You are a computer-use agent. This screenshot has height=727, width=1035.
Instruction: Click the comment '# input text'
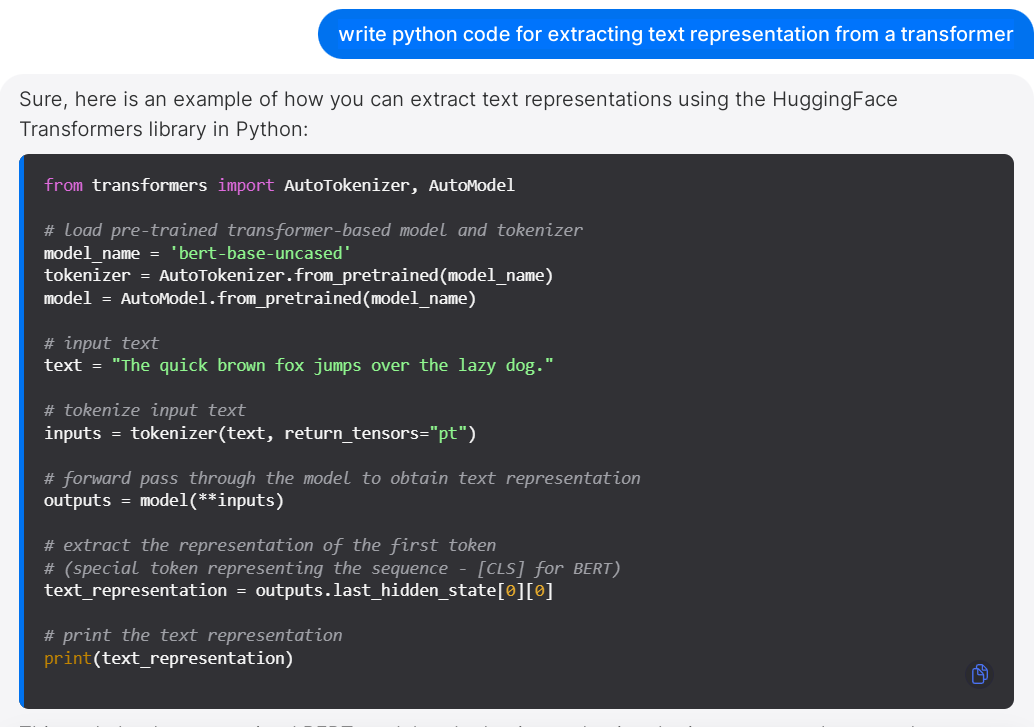(101, 343)
